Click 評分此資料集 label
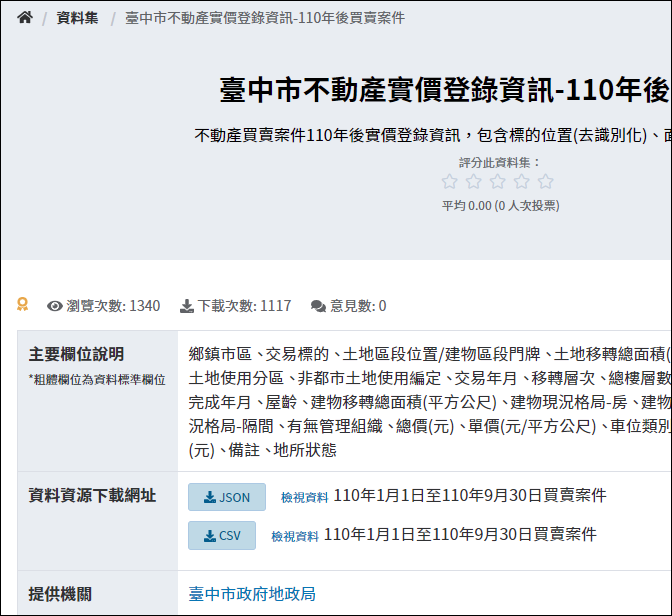The width and height of the screenshot is (672, 616). 499,163
